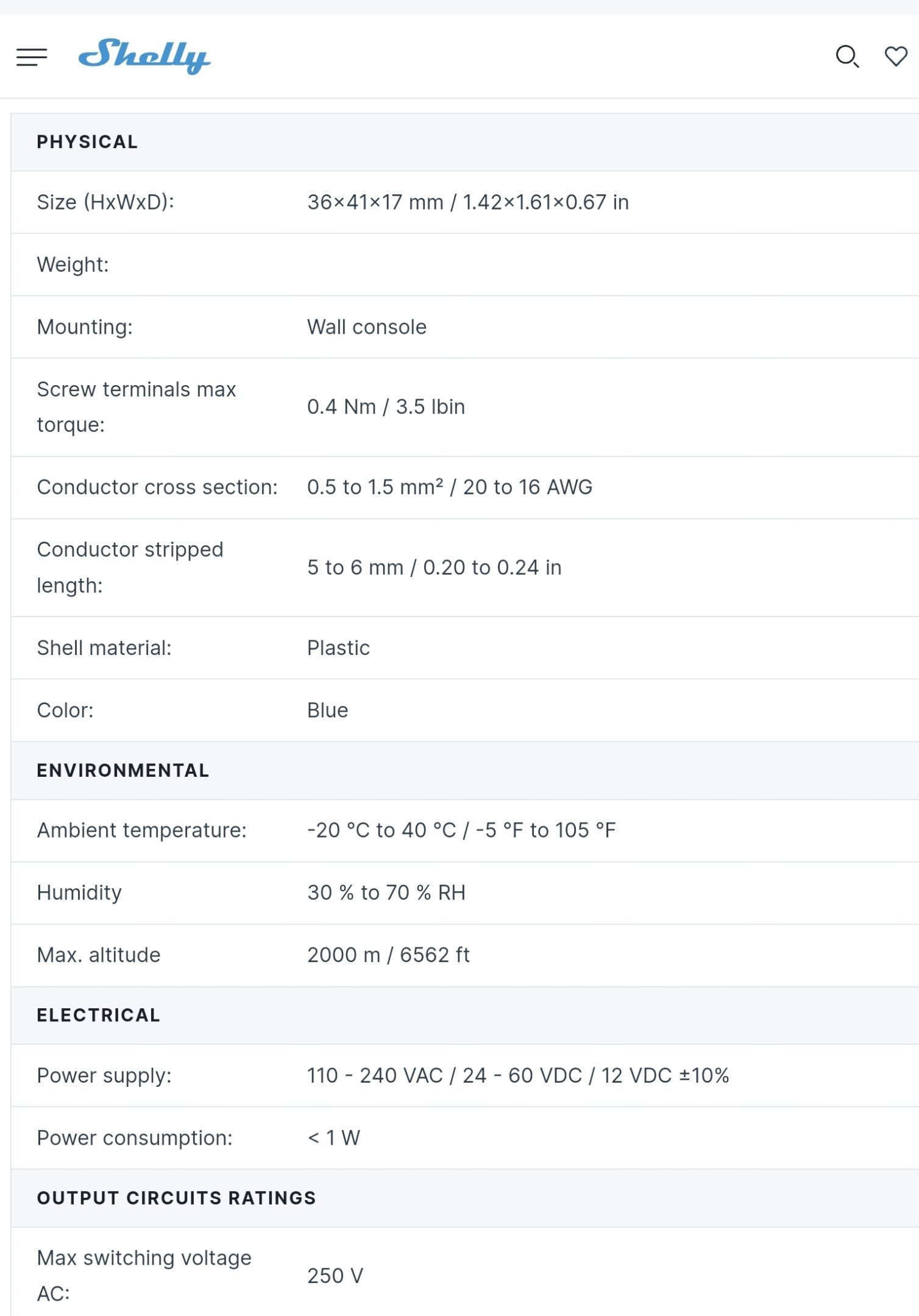919x1316 pixels.
Task: Click the Power supply voltage value
Action: coord(518,1076)
